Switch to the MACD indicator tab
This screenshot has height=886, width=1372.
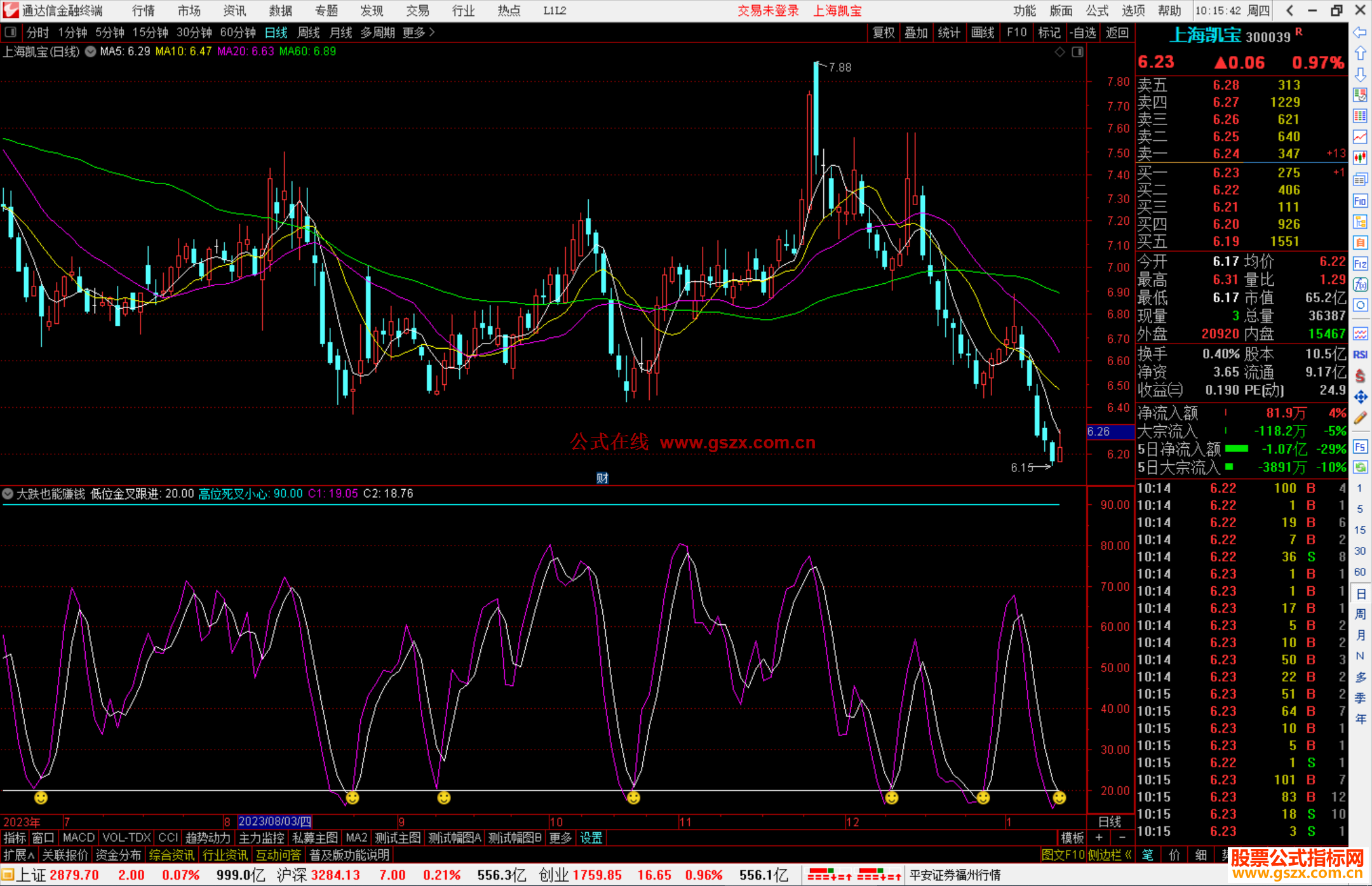point(78,838)
